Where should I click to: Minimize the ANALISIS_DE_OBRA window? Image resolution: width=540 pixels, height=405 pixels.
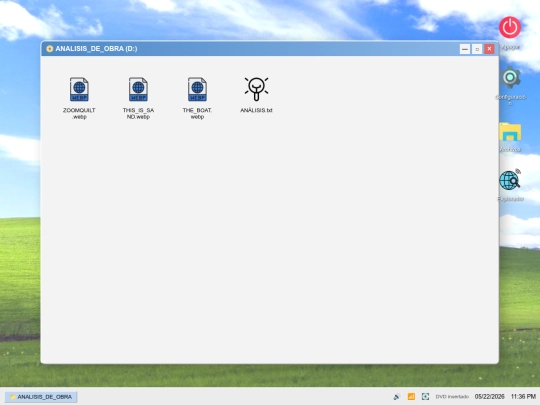pyautogui.click(x=465, y=49)
